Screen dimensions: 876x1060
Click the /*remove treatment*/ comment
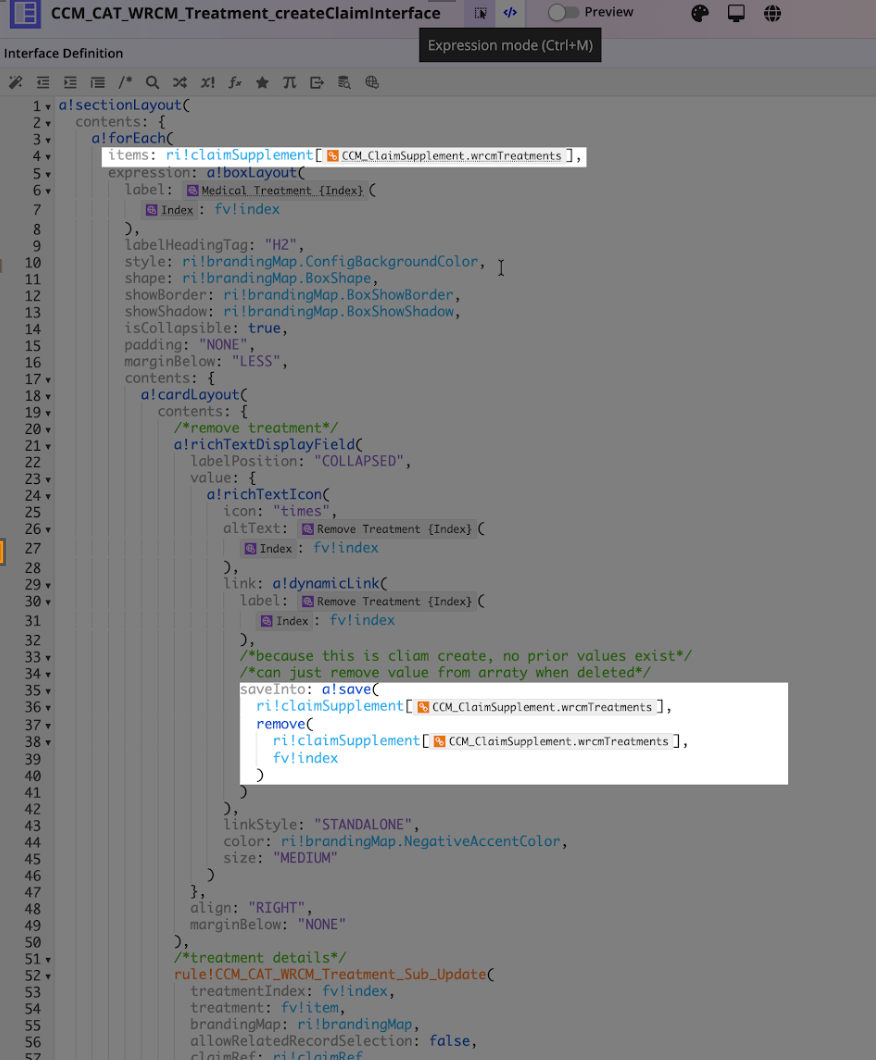256,428
